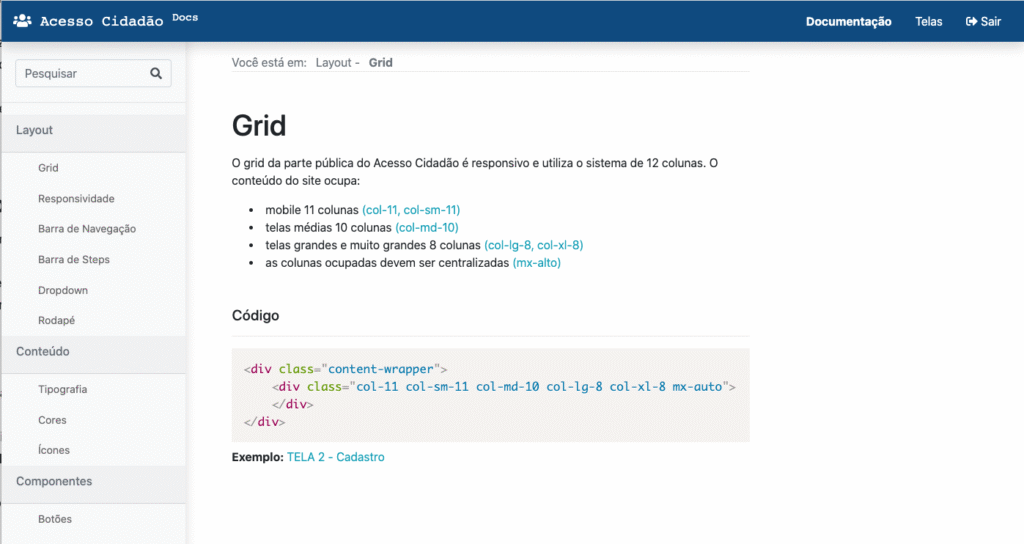Screen dimensions: 1024x544
Task: Open the TELA 2 - Cadastro example link
Action: click(x=335, y=457)
